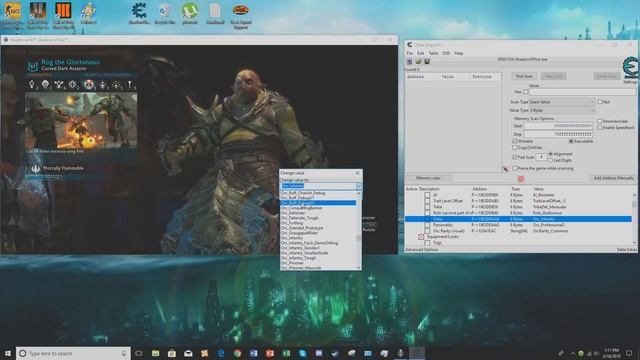Open the File menu in Cheat Engine
This screenshot has width=640, height=360.
pos(409,53)
